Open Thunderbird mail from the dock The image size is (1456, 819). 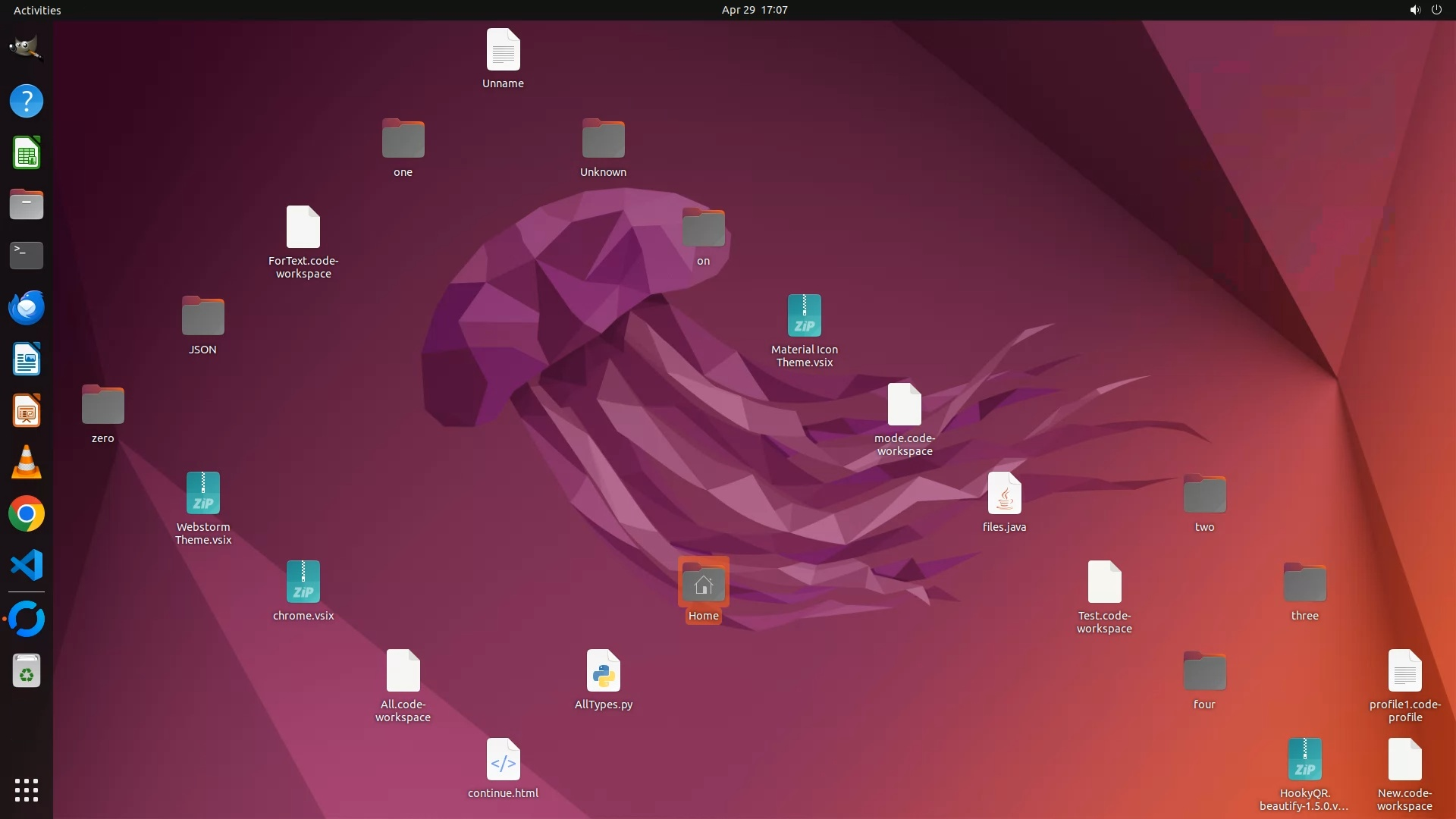(26, 308)
